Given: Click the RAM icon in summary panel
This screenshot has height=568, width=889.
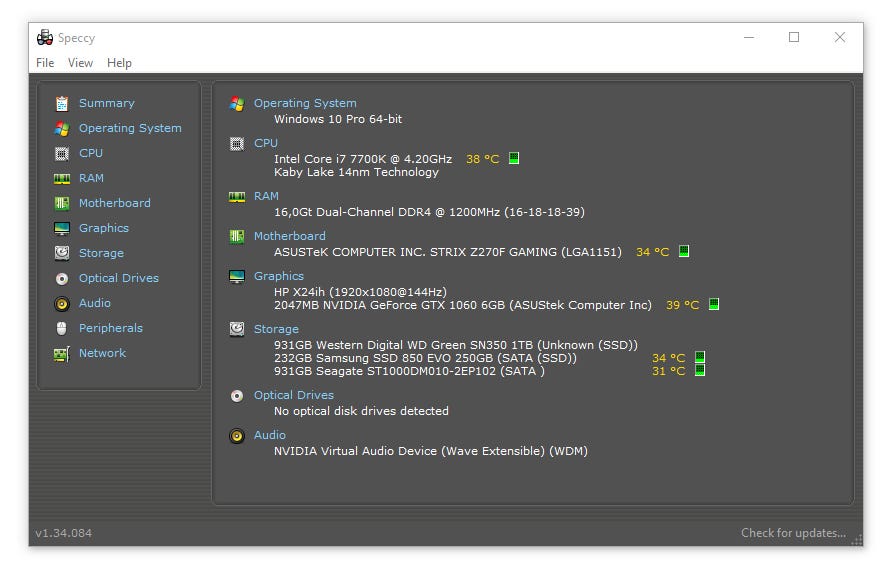Looking at the screenshot, I should click(237, 197).
